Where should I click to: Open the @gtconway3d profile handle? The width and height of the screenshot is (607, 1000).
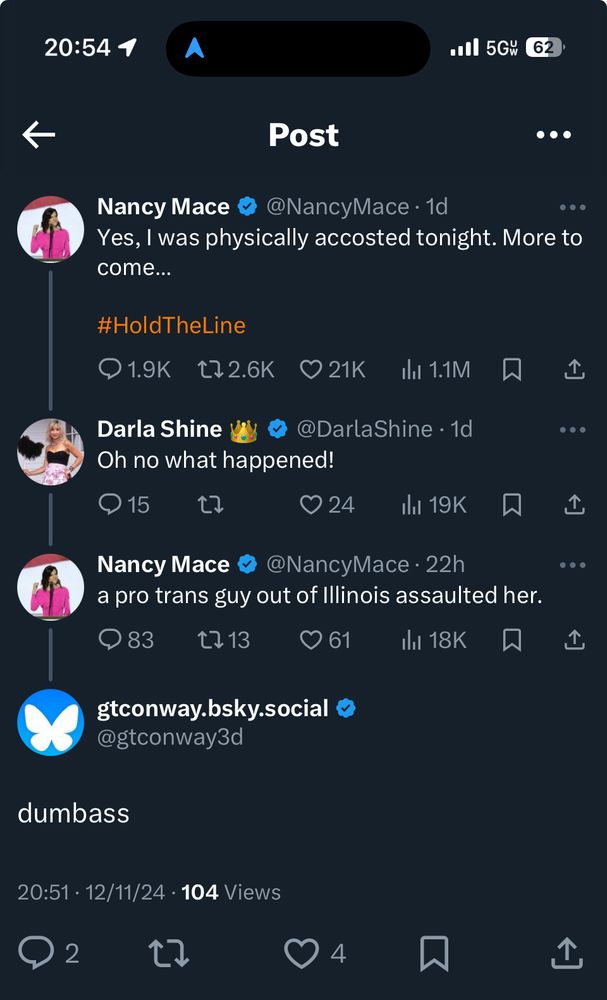coord(170,738)
